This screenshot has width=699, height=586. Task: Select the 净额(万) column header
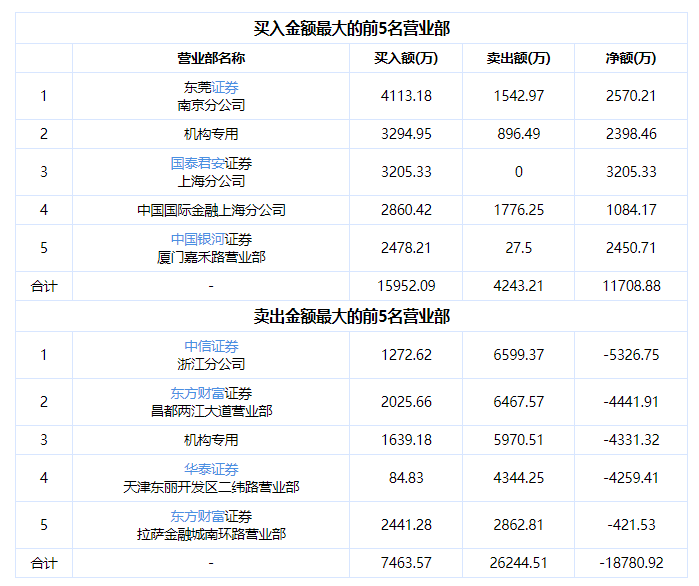(631, 58)
